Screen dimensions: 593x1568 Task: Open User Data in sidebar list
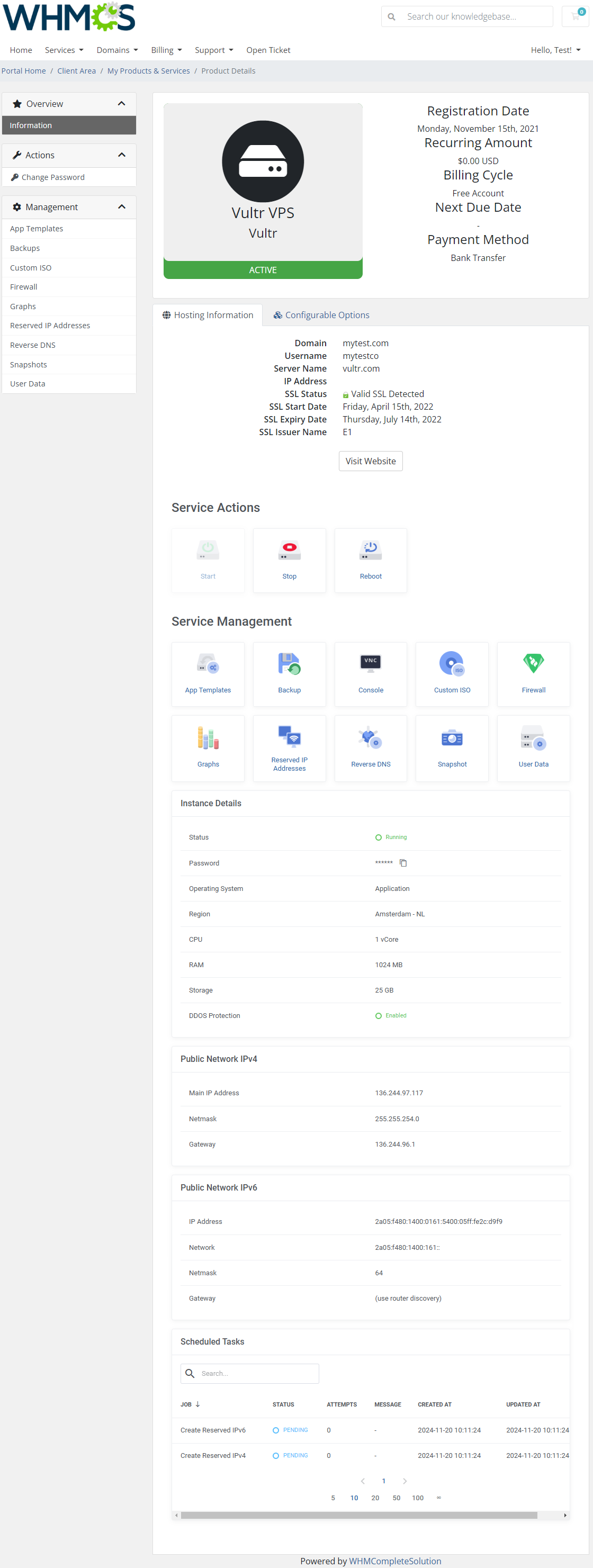click(69, 383)
